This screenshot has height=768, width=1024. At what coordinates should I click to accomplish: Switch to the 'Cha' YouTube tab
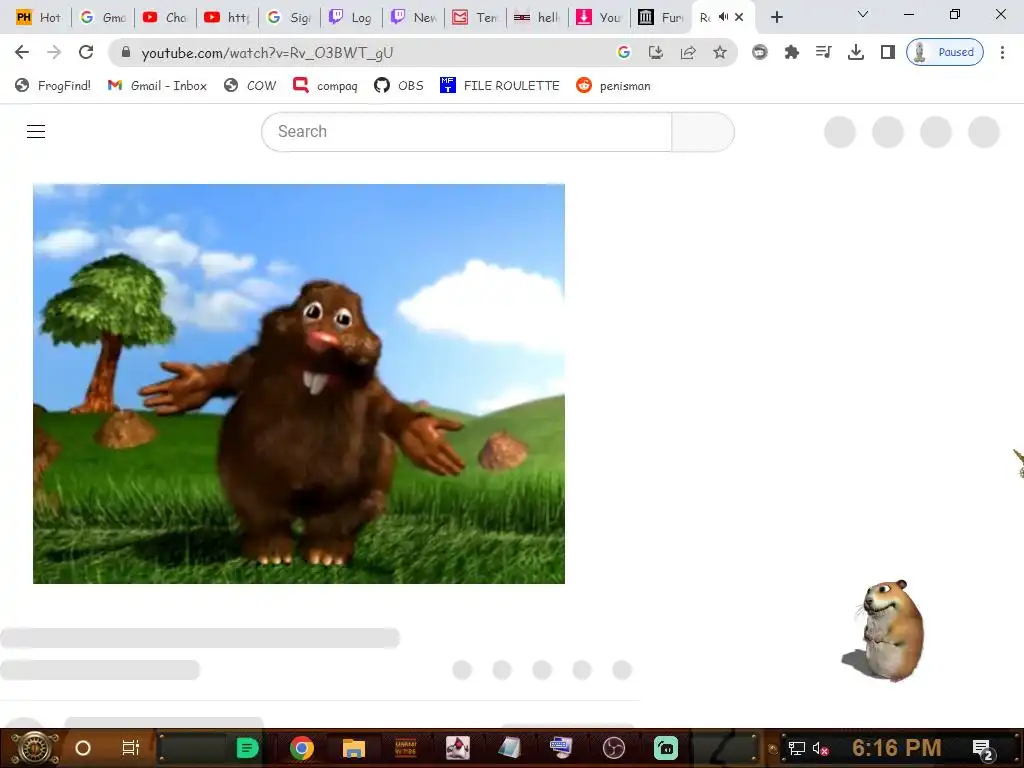click(x=165, y=18)
